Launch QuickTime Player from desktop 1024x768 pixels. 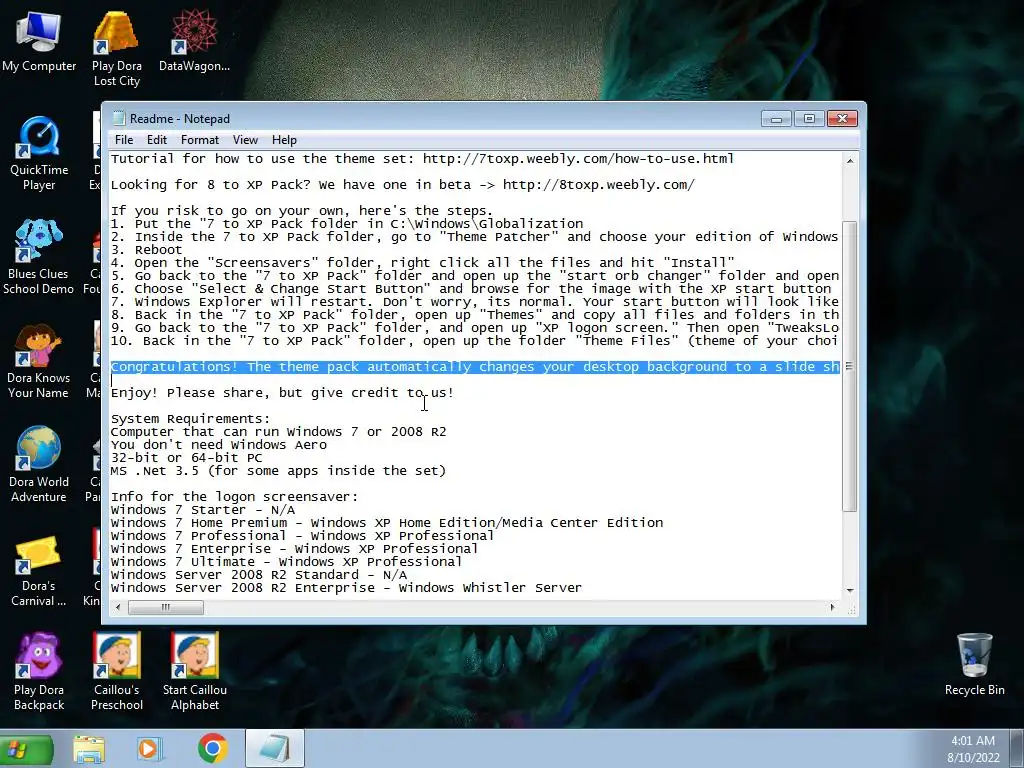pyautogui.click(x=39, y=154)
